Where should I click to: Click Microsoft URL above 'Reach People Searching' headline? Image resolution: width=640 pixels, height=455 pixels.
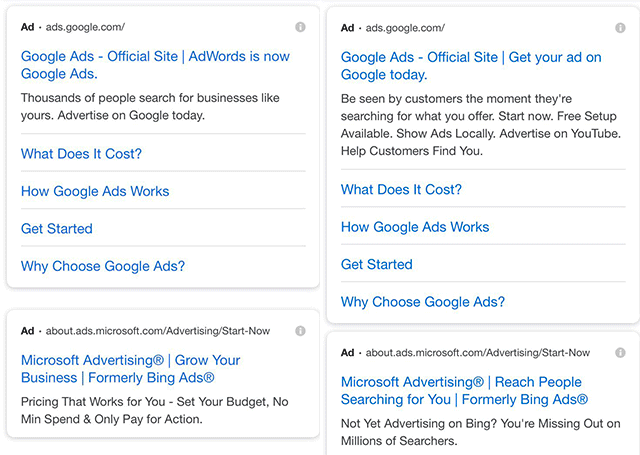478,352
